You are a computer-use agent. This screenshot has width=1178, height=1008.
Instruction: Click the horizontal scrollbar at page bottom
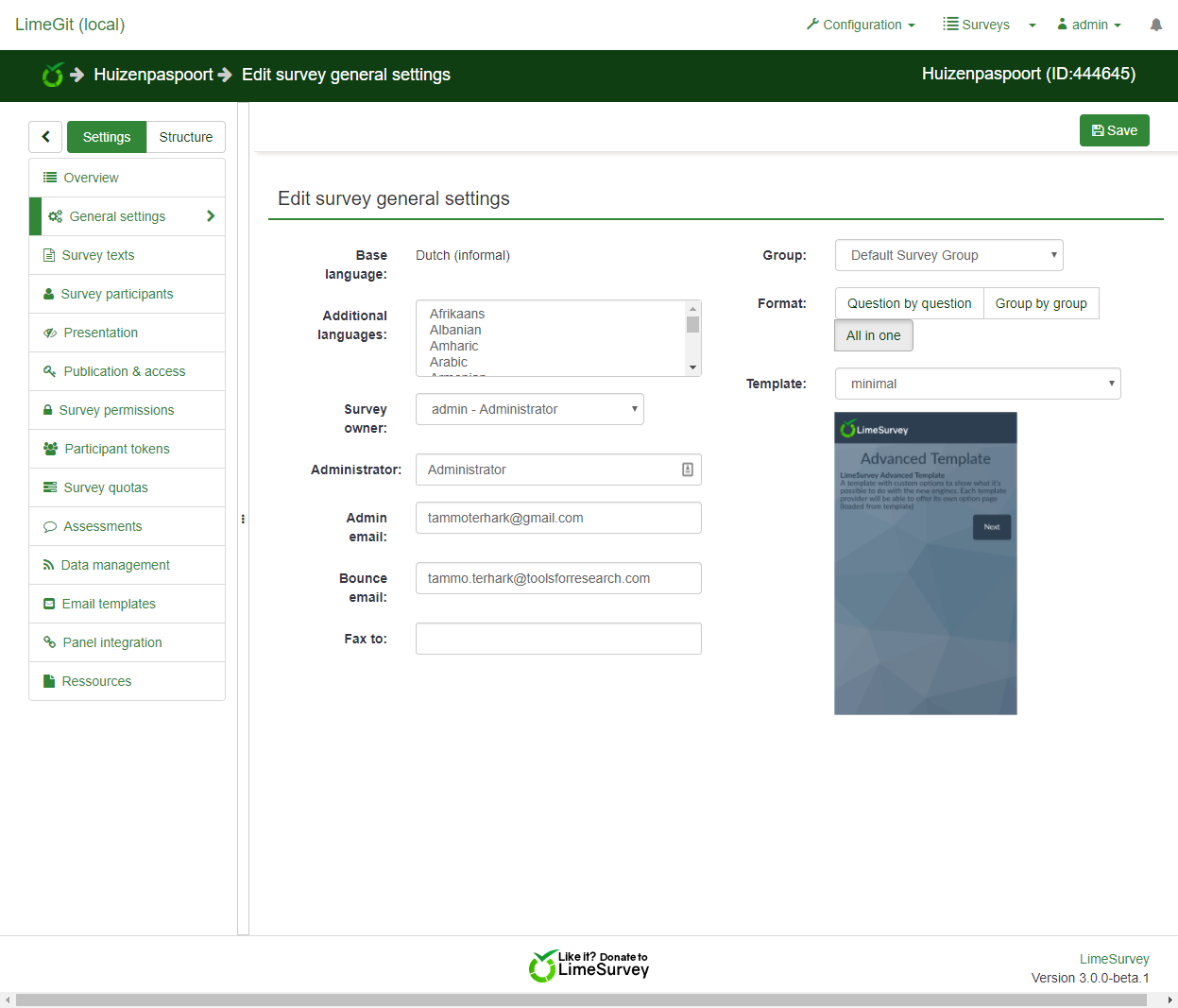(581, 999)
